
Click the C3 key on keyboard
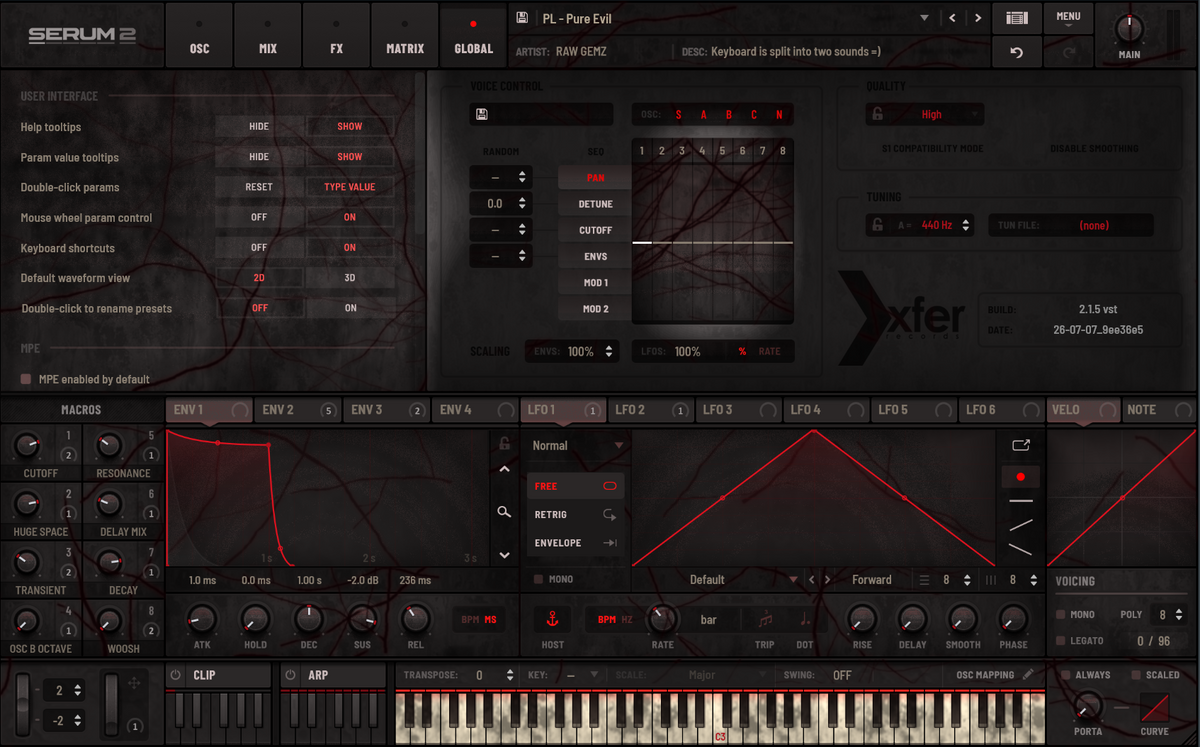tap(720, 718)
